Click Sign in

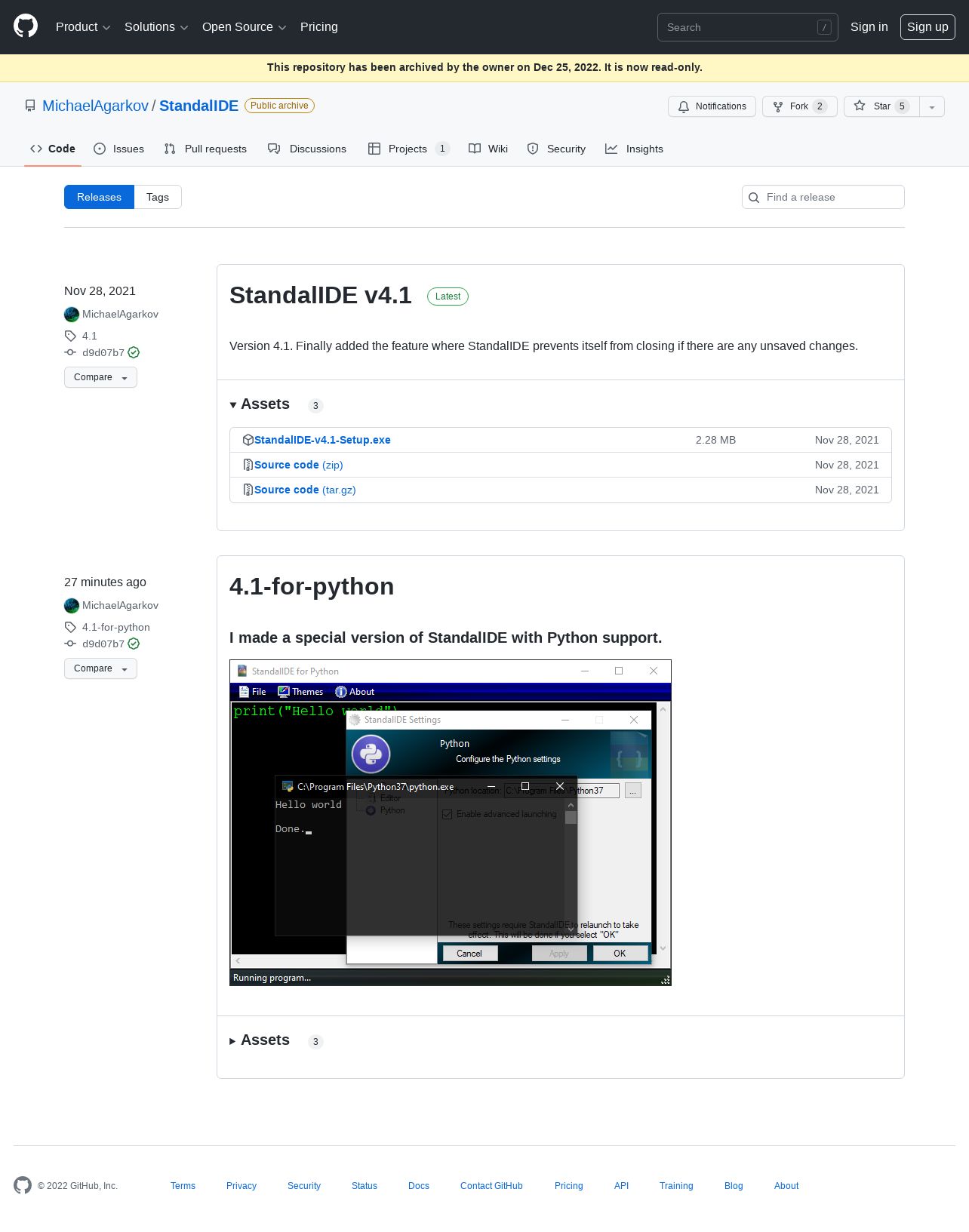point(869,27)
